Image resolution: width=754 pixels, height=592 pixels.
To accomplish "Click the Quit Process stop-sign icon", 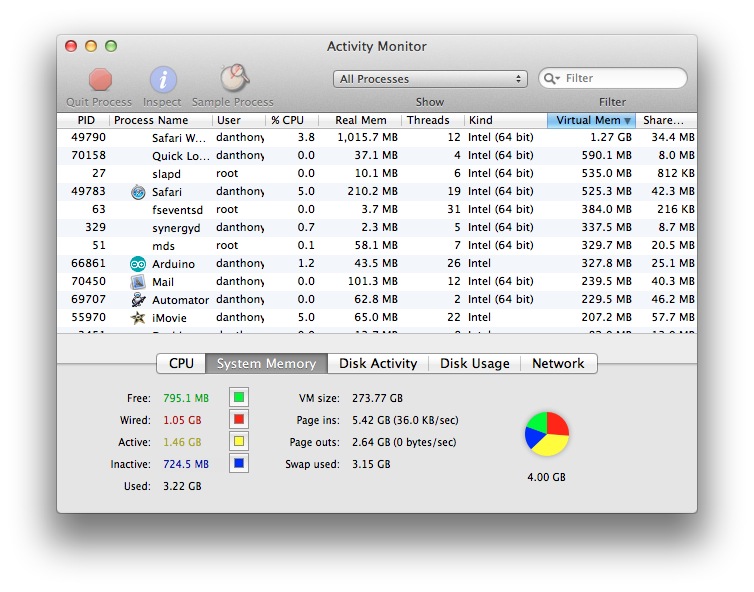I will click(x=100, y=79).
